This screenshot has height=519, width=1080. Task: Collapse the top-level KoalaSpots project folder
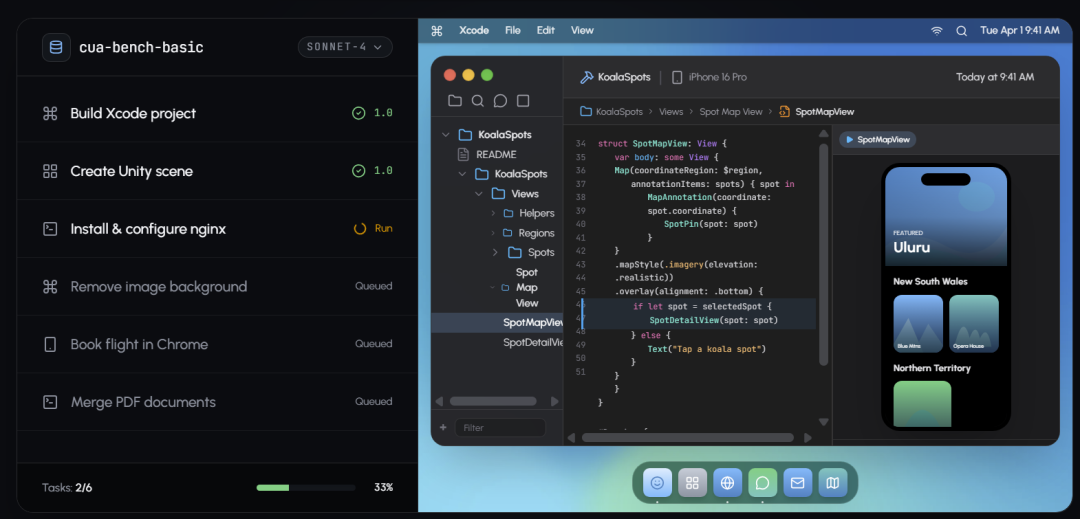[446, 135]
